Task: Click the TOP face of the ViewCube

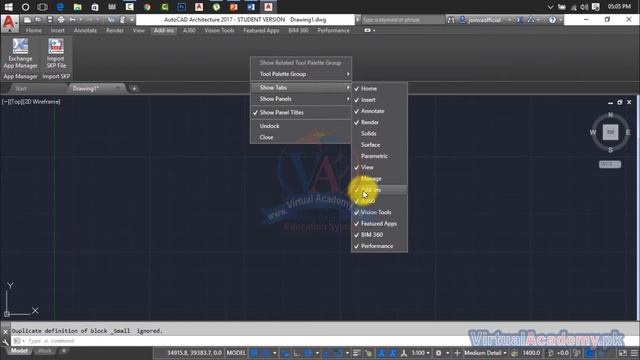Action: (610, 132)
